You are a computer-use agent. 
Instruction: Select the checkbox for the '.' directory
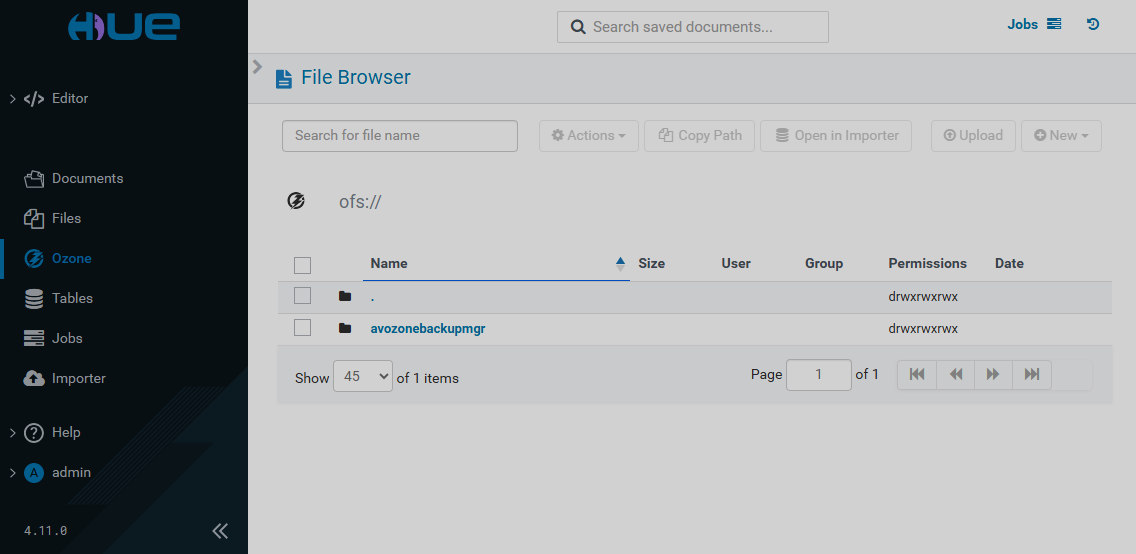click(303, 296)
